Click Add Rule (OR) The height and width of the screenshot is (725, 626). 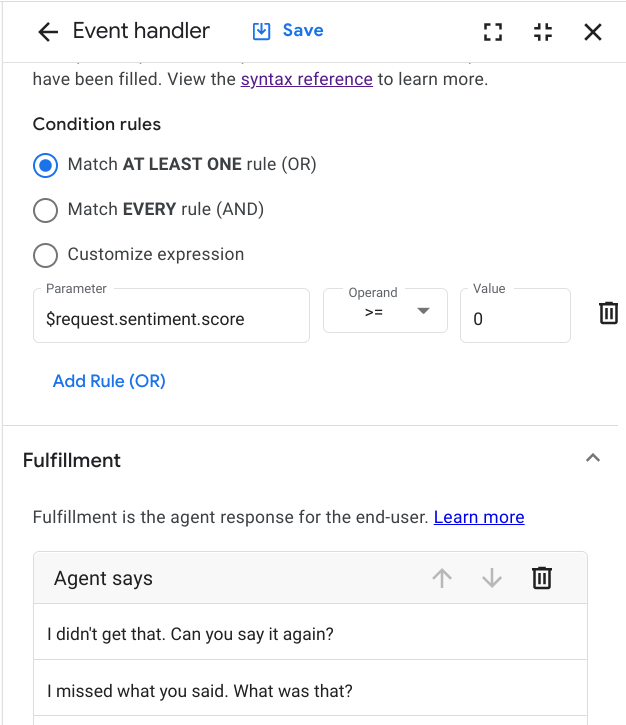(109, 381)
